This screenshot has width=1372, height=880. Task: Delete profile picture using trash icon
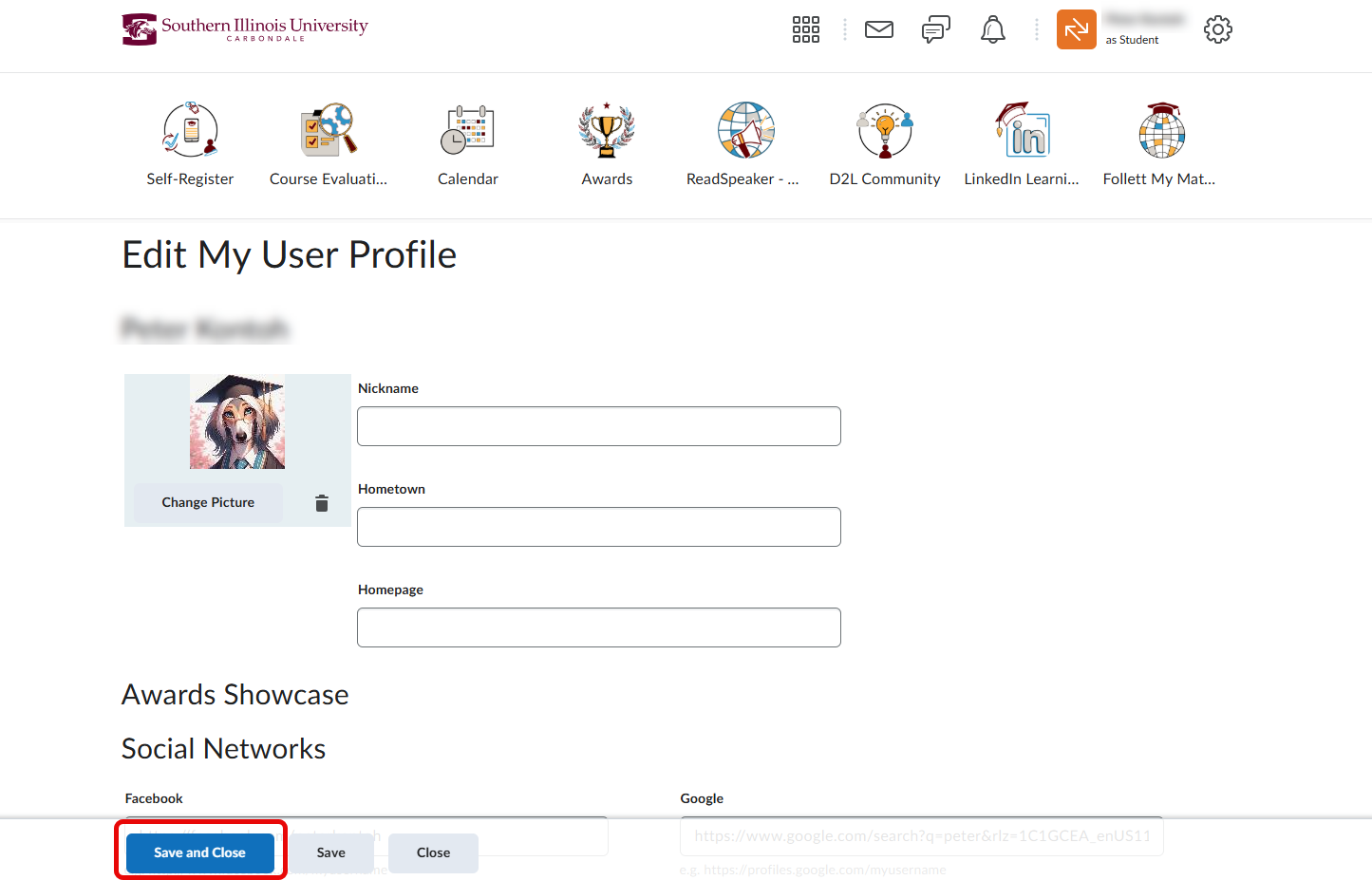322,503
